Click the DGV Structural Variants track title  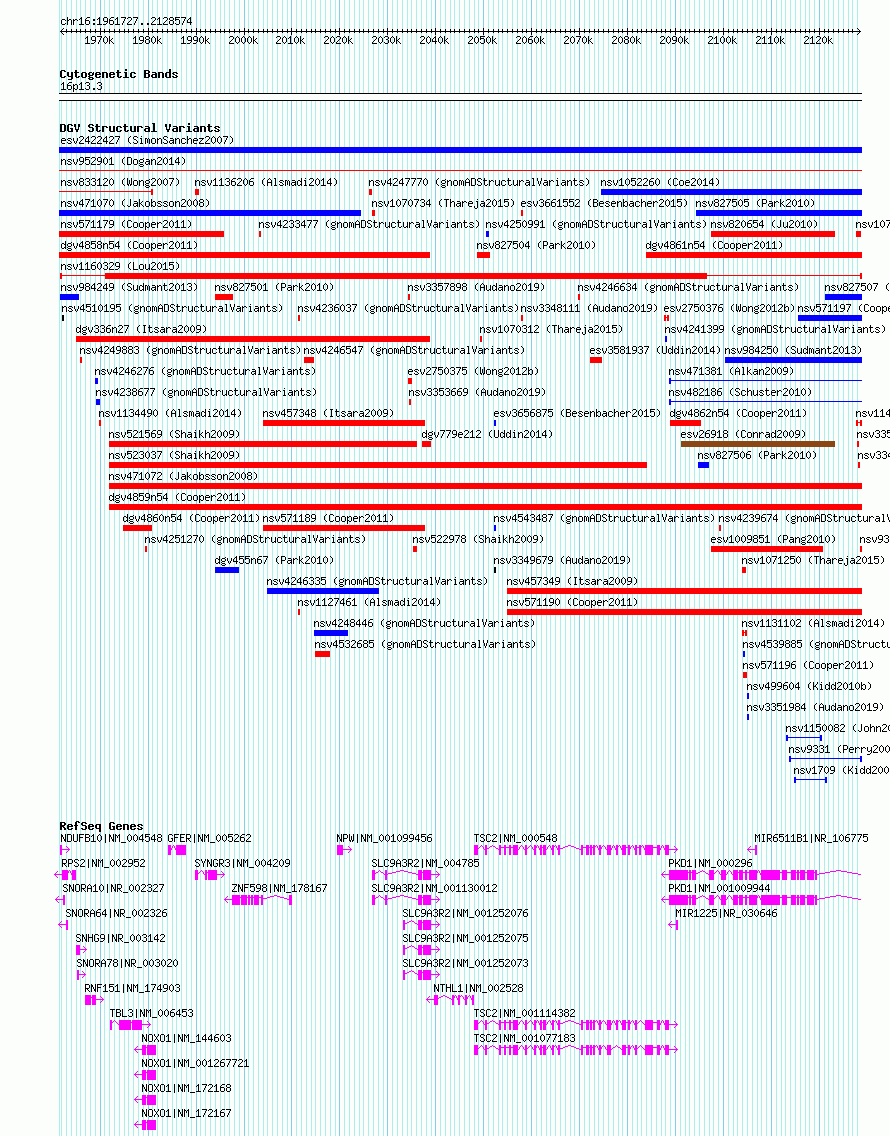point(140,128)
